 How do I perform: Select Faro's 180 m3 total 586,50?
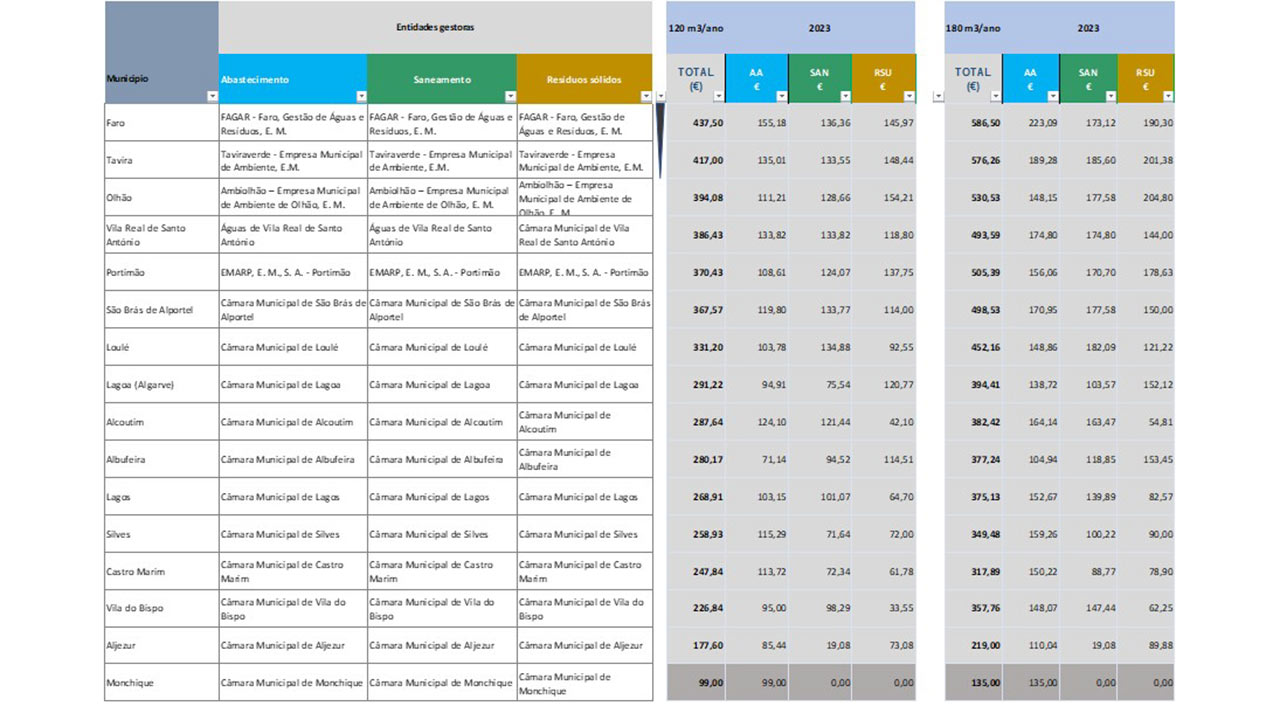[974, 123]
